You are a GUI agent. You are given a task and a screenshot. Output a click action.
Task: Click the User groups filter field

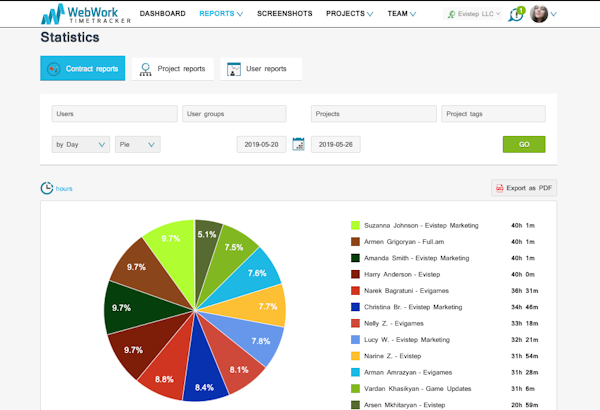tap(234, 114)
